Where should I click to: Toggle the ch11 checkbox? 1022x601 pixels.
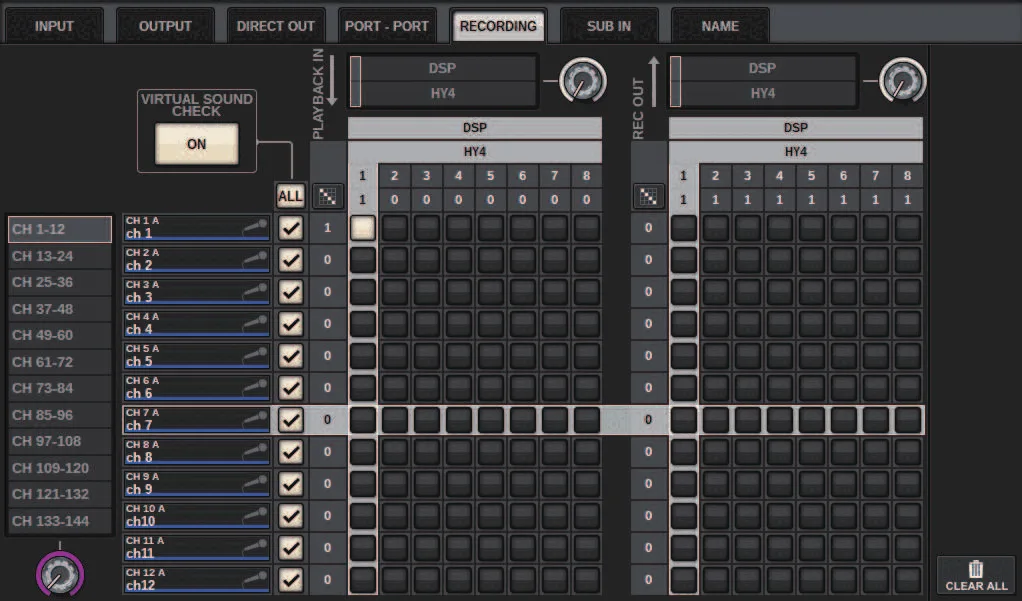pos(291,548)
